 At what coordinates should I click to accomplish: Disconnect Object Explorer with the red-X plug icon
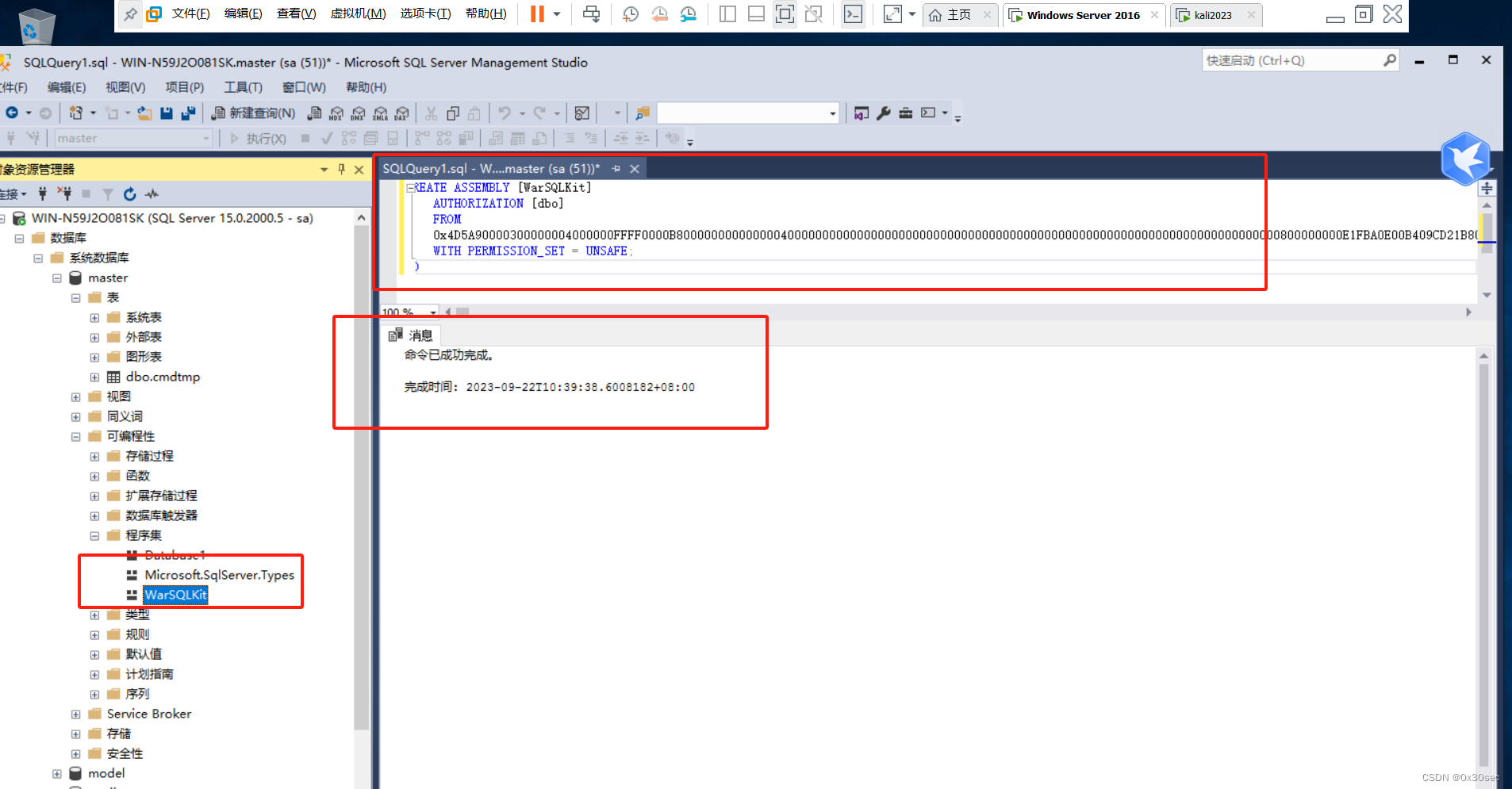pos(65,193)
